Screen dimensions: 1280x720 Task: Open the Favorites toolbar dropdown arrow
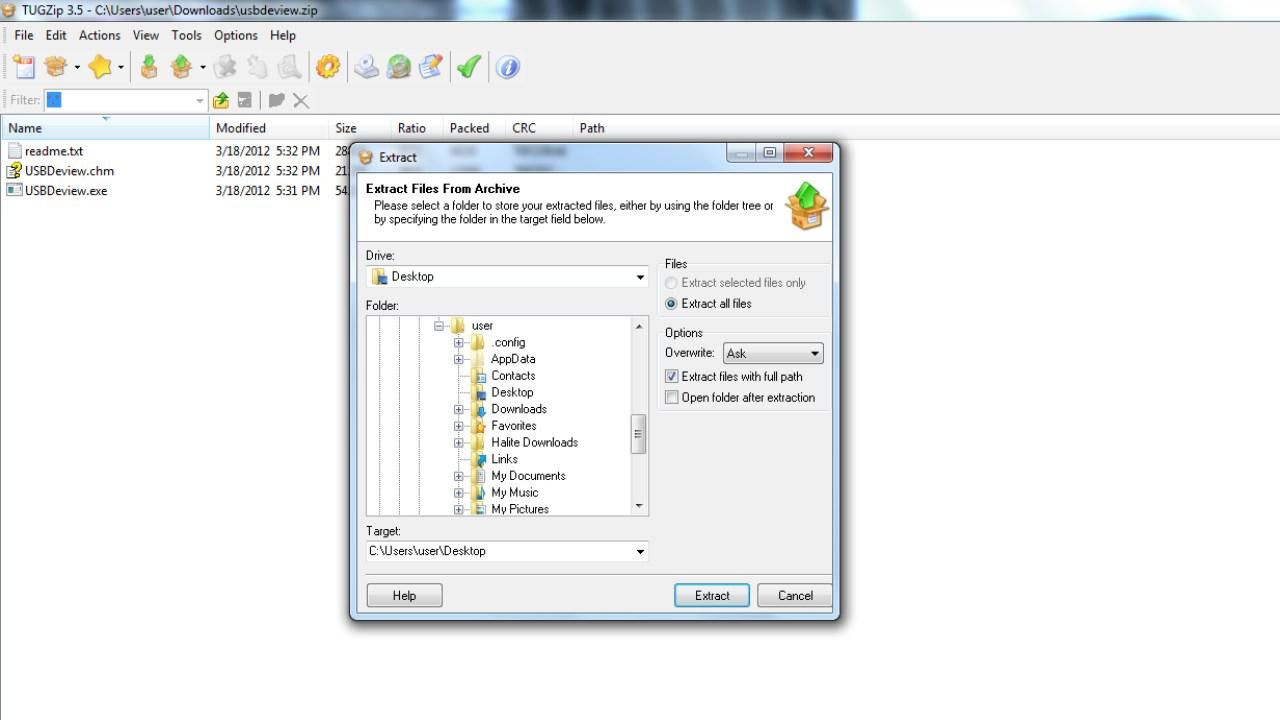click(120, 68)
